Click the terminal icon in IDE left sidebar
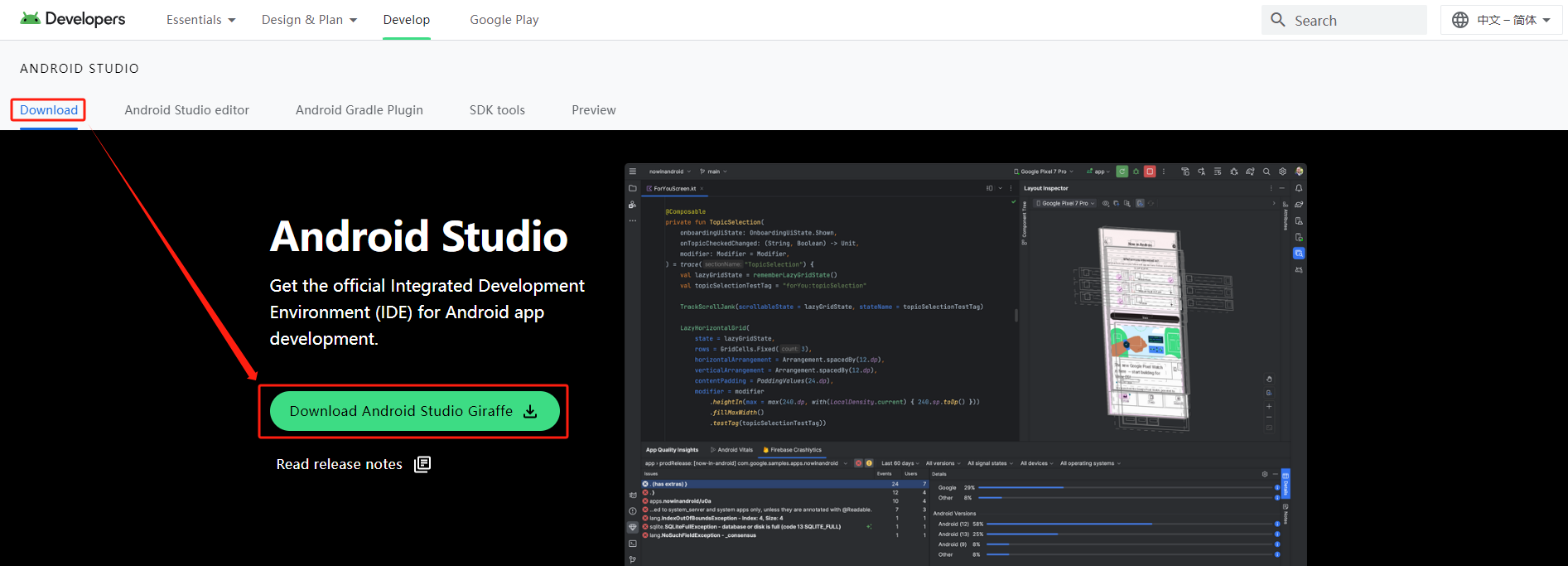 (633, 544)
